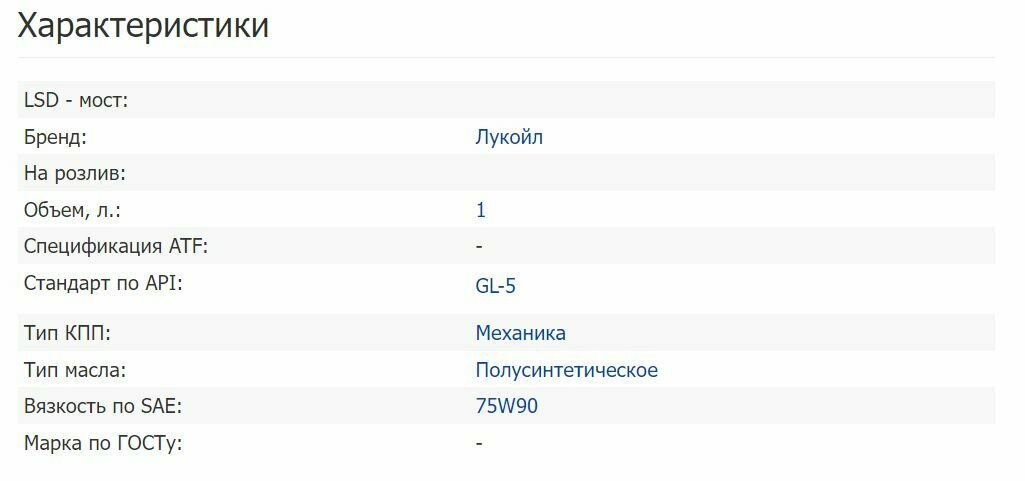This screenshot has width=1025, height=481.
Task: Open the Полусинтетическое oil type link
Action: click(x=566, y=370)
